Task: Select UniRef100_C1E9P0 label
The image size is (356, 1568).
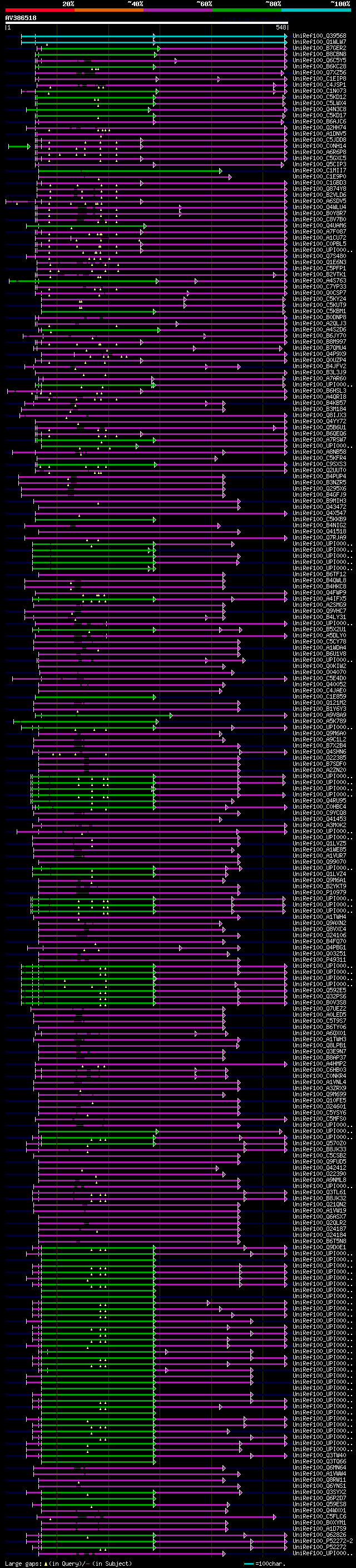Action: [319, 176]
